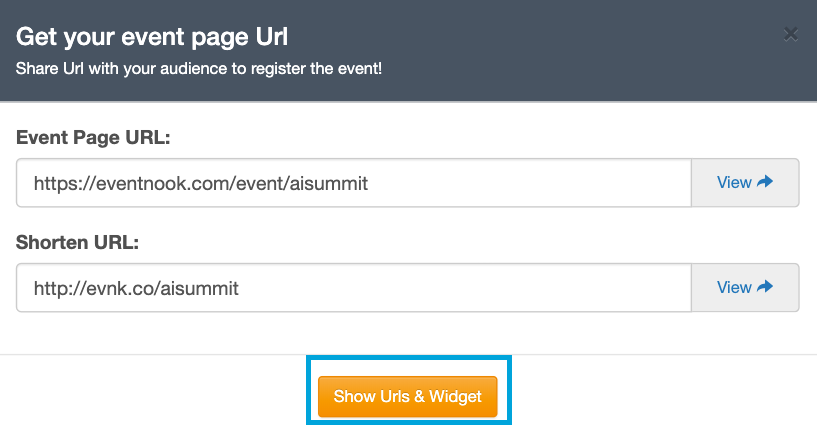Click the Event Page URL input field
Image resolution: width=817 pixels, height=431 pixels.
click(354, 183)
